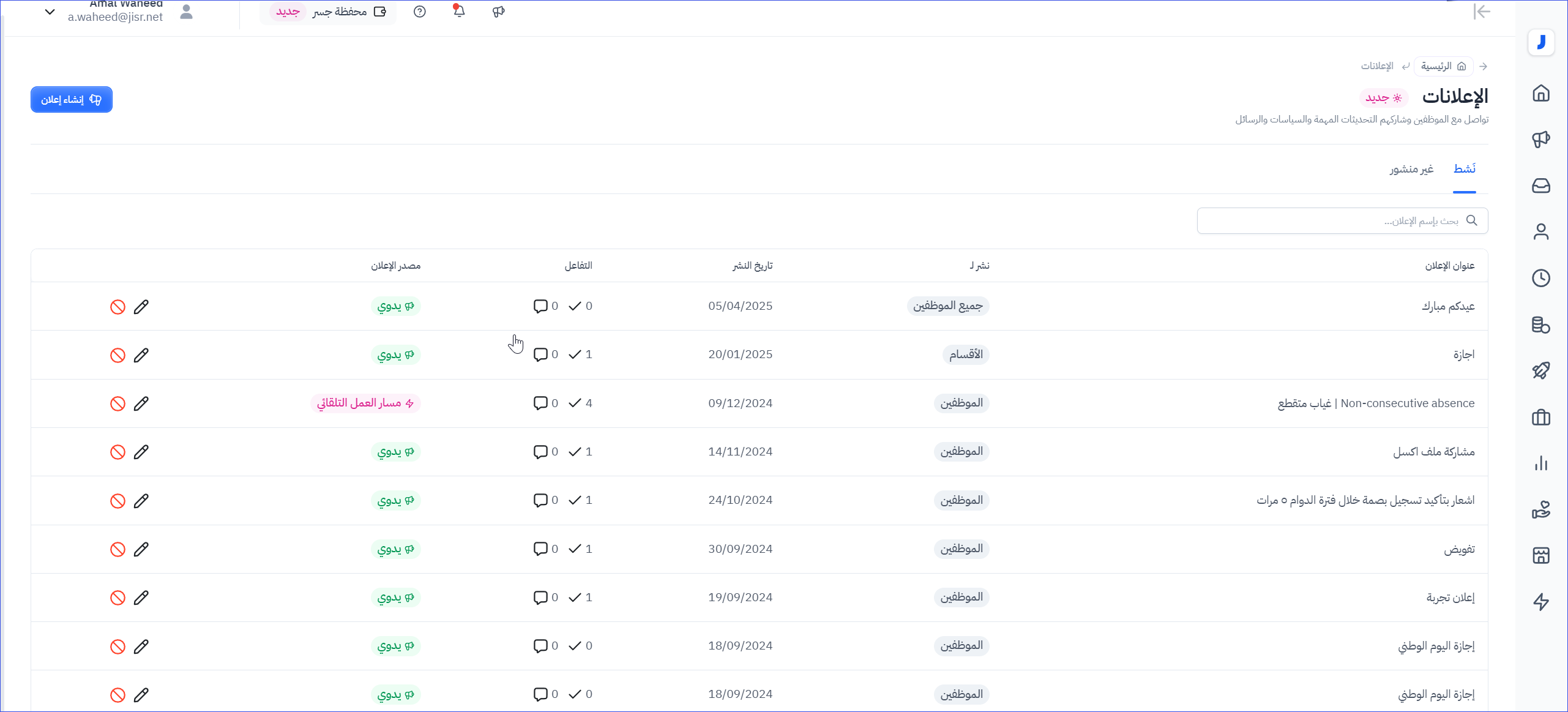Unpublish the اجازة announcement with red icon
1568x712 pixels.
118,355
